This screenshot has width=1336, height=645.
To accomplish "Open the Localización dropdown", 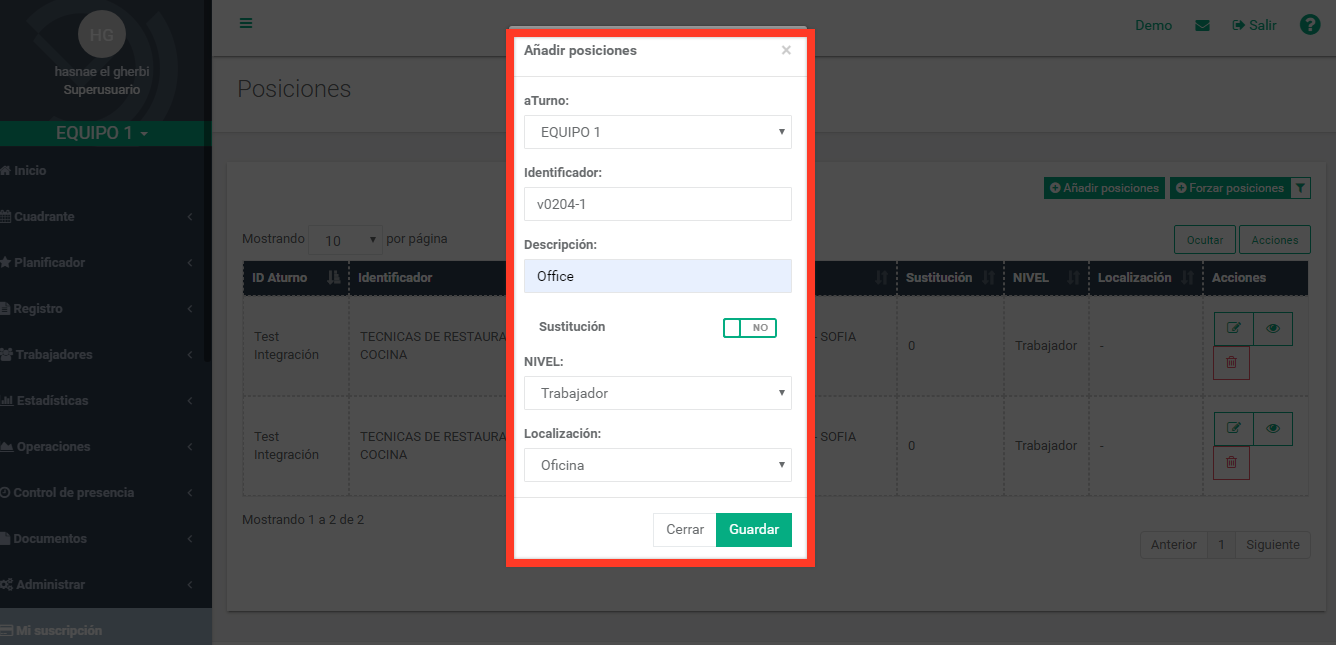I will [x=657, y=465].
